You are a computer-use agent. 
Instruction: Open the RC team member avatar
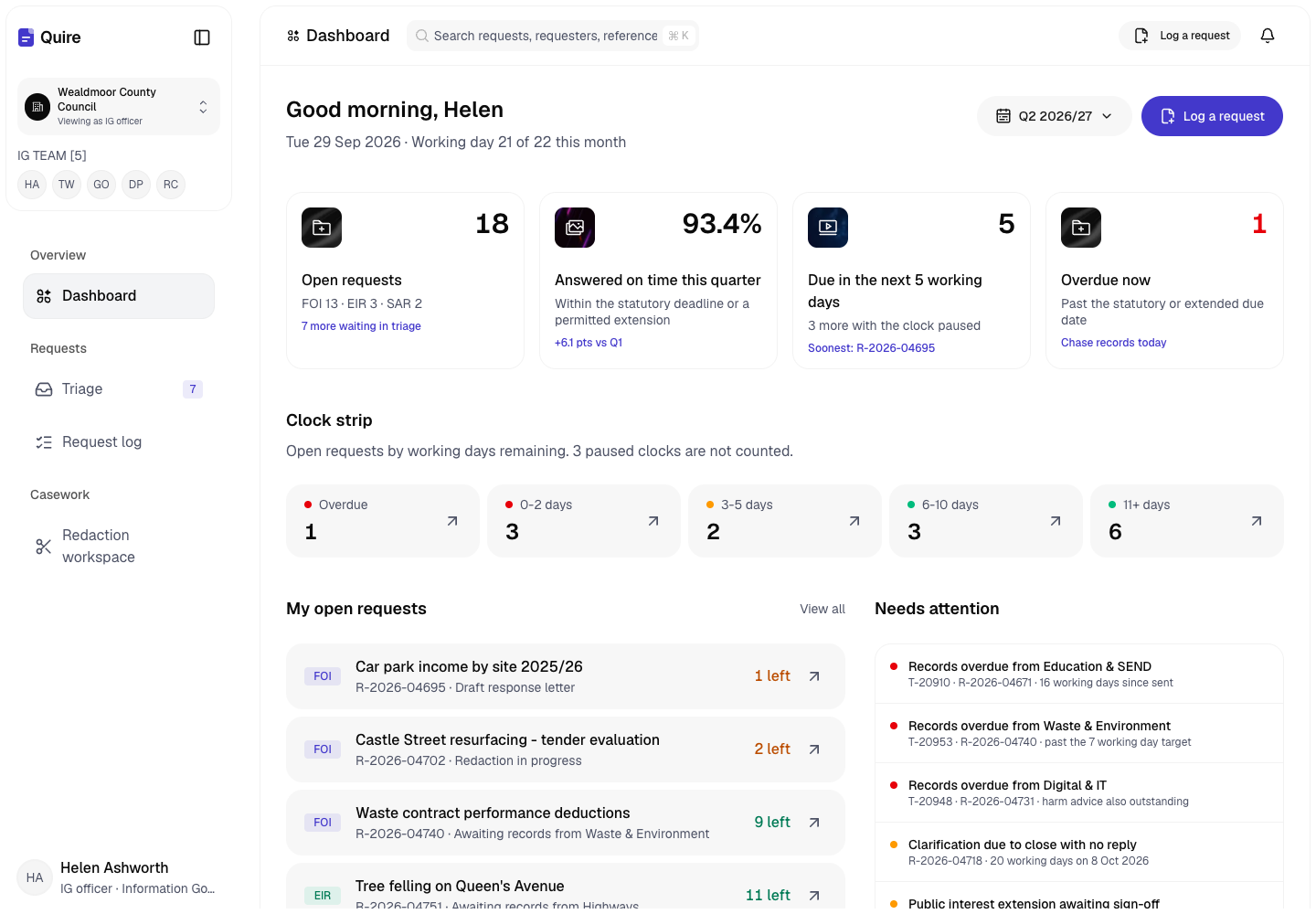[x=171, y=185]
